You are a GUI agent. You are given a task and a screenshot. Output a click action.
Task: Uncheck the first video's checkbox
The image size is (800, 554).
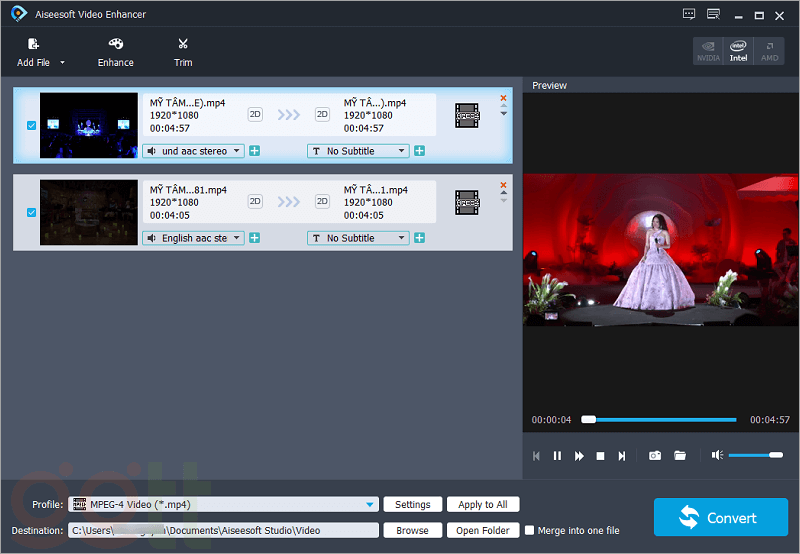coord(31,126)
